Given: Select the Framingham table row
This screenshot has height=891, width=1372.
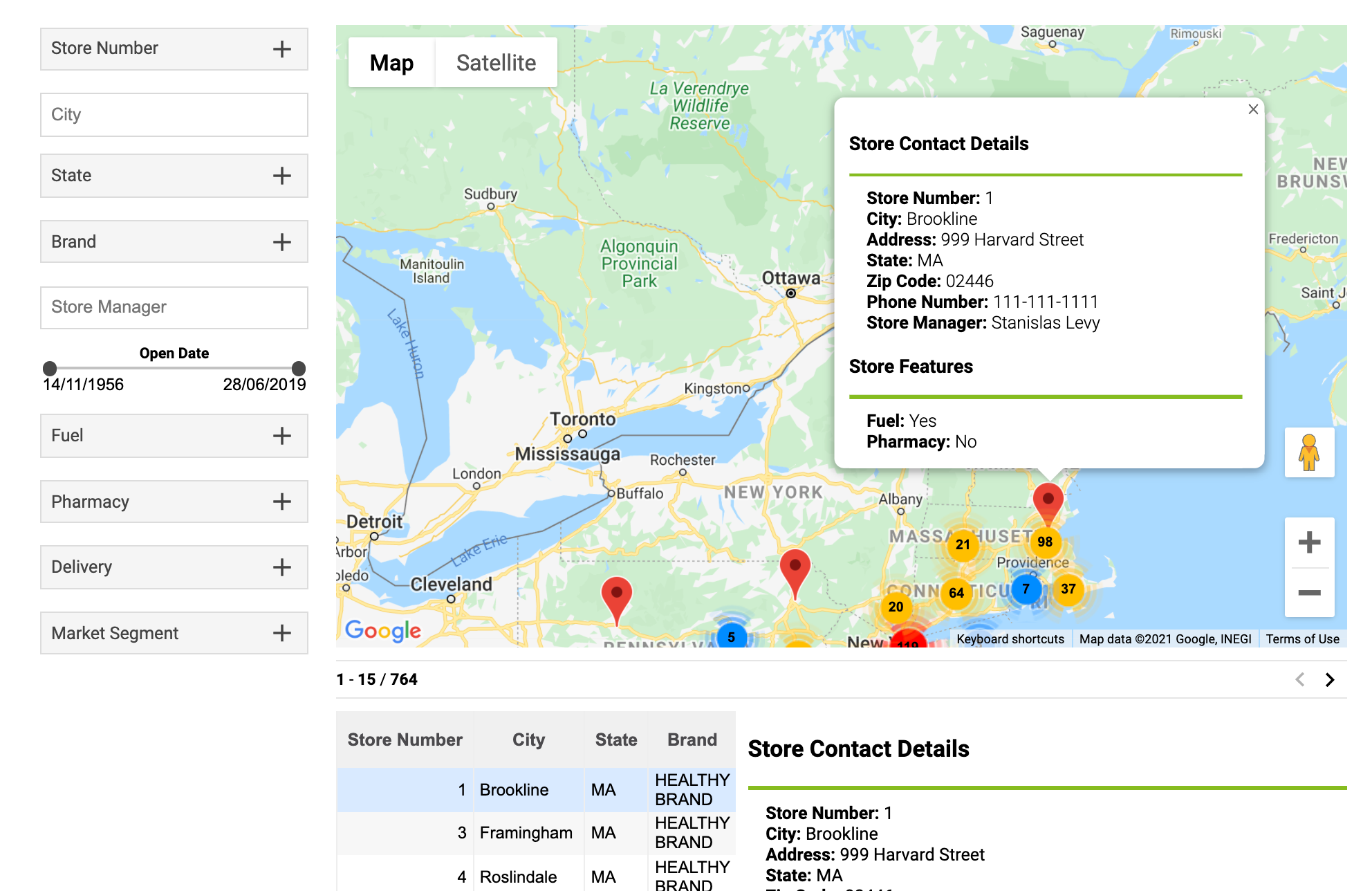Looking at the screenshot, I should tap(536, 833).
